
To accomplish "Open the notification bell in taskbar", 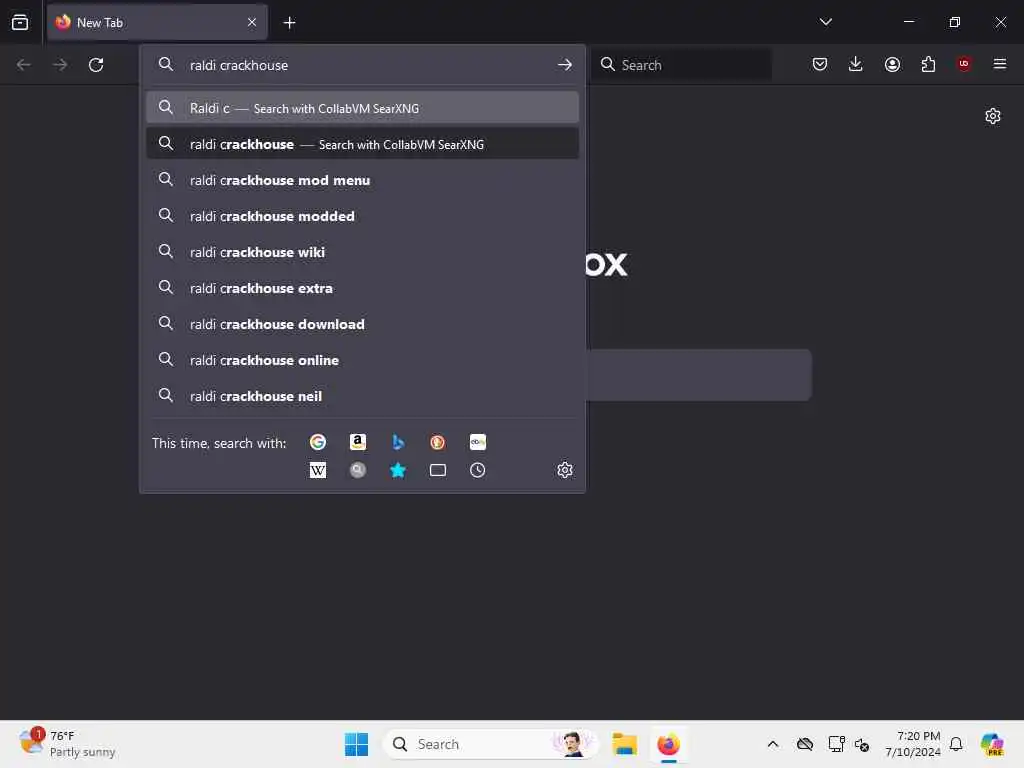I will pyautogui.click(x=956, y=744).
